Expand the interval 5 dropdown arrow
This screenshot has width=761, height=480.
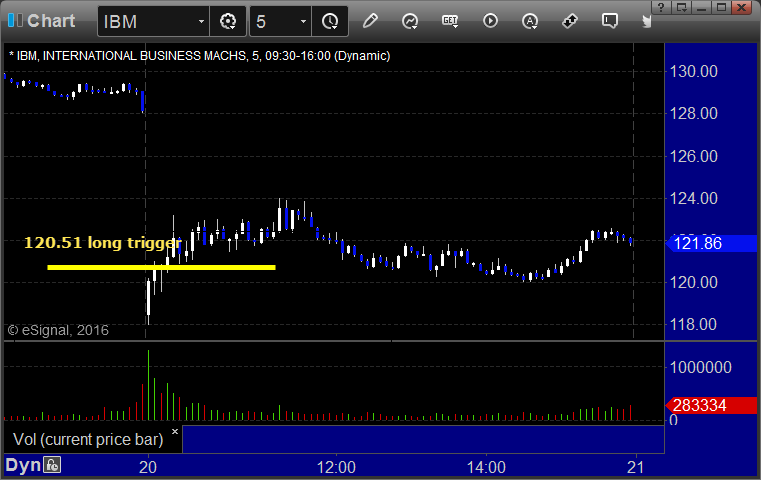[303, 22]
